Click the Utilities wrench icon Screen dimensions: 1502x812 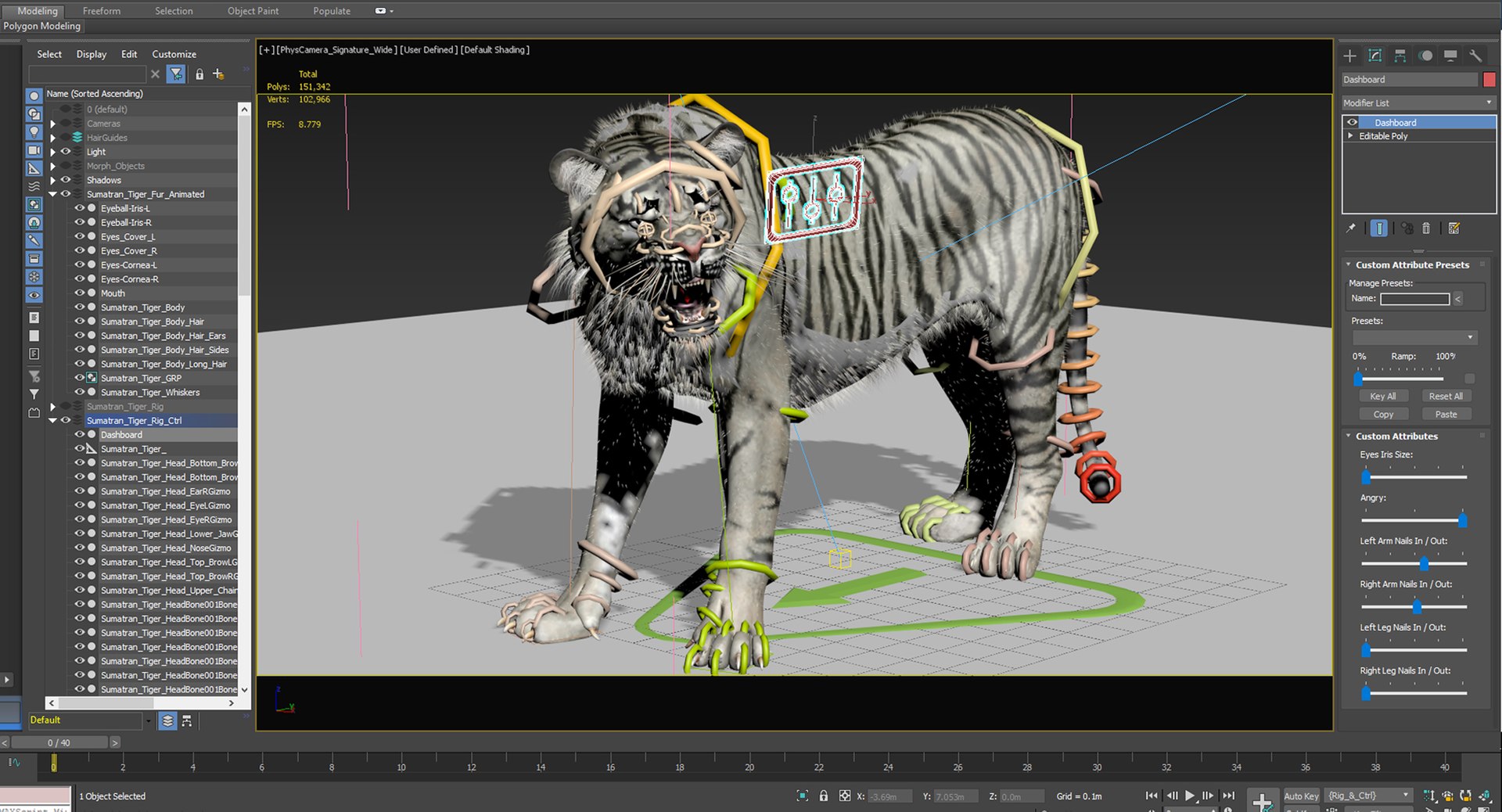click(x=1477, y=56)
